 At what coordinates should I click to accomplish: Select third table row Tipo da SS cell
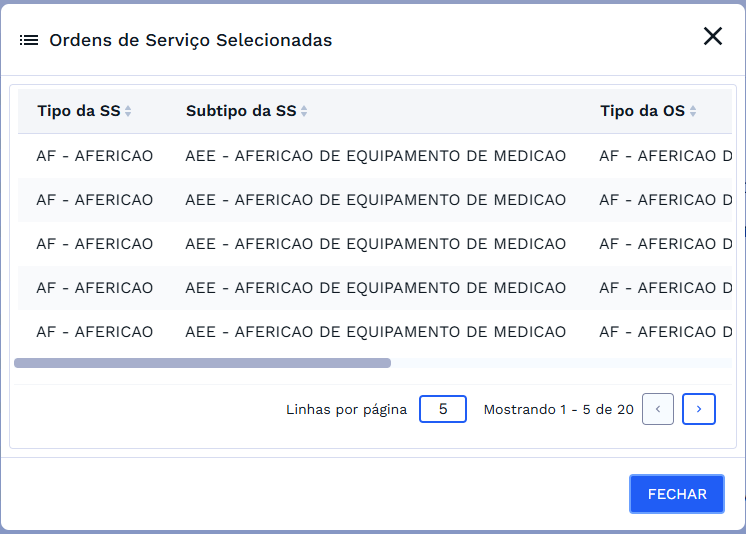95,244
